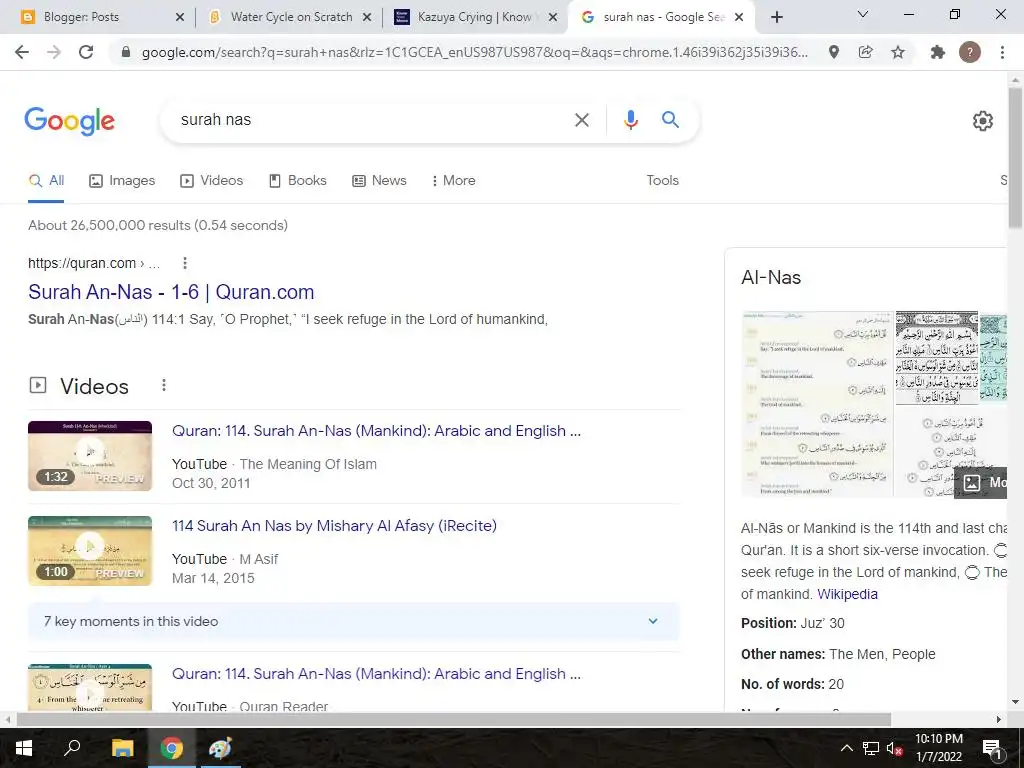Open the Paint app in taskbar
The width and height of the screenshot is (1024, 768).
coord(220,748)
